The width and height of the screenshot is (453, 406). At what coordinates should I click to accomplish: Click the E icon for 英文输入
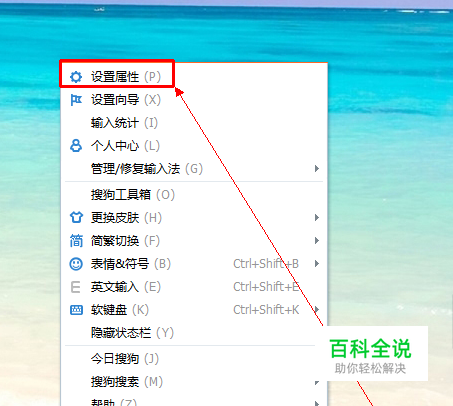[76, 287]
